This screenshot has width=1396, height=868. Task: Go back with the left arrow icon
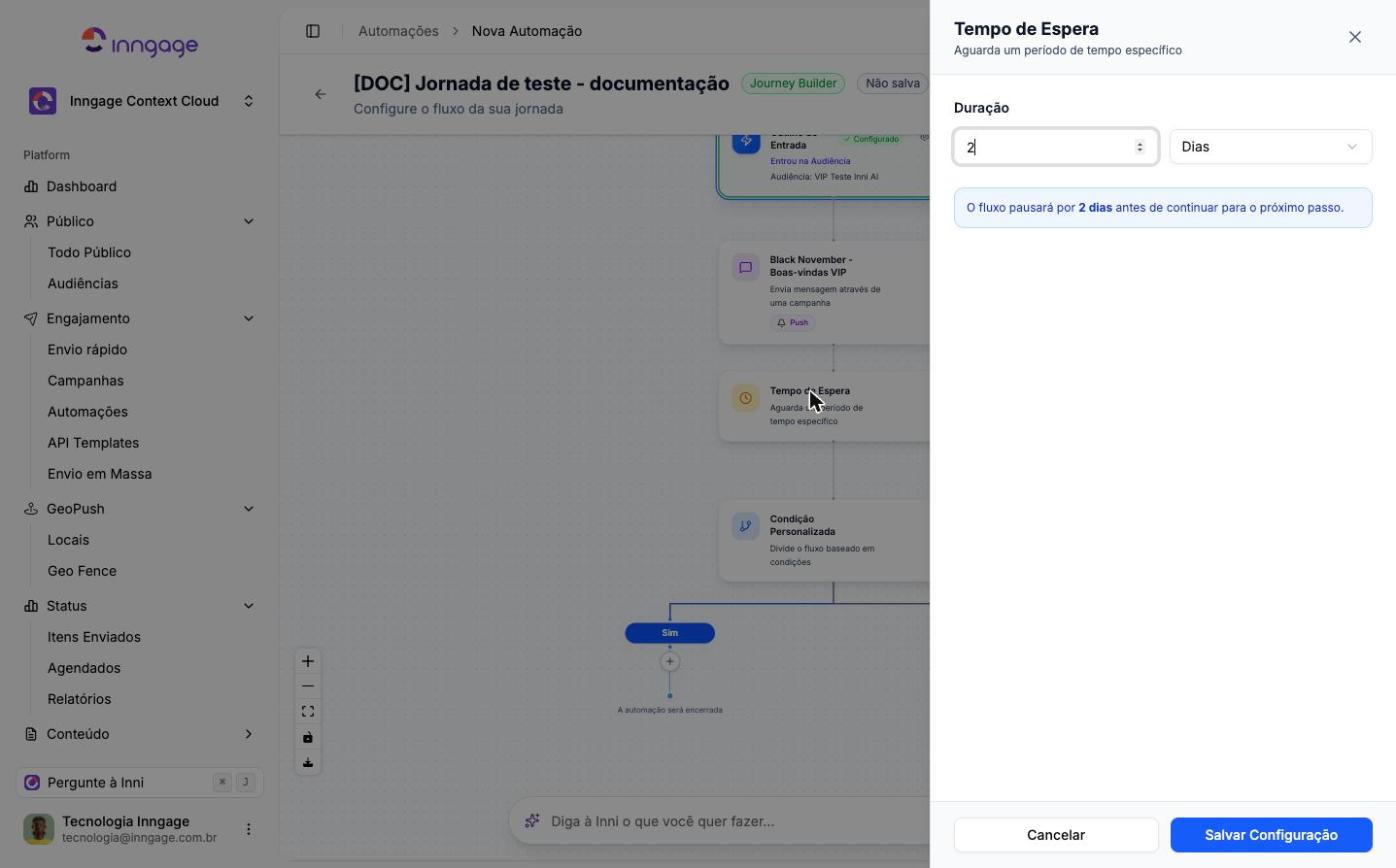pyautogui.click(x=320, y=94)
